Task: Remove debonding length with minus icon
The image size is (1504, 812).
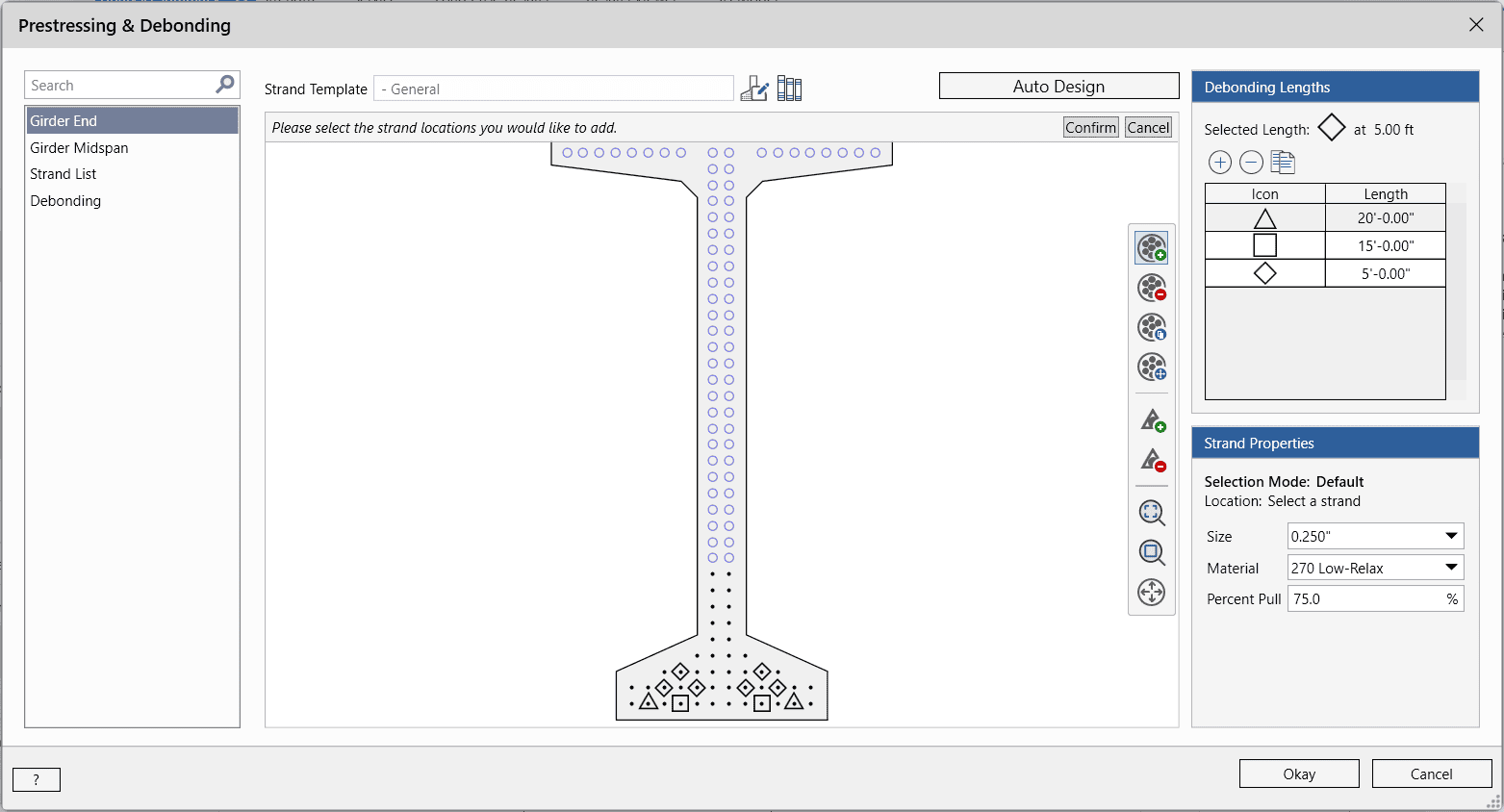Action: tap(1251, 163)
